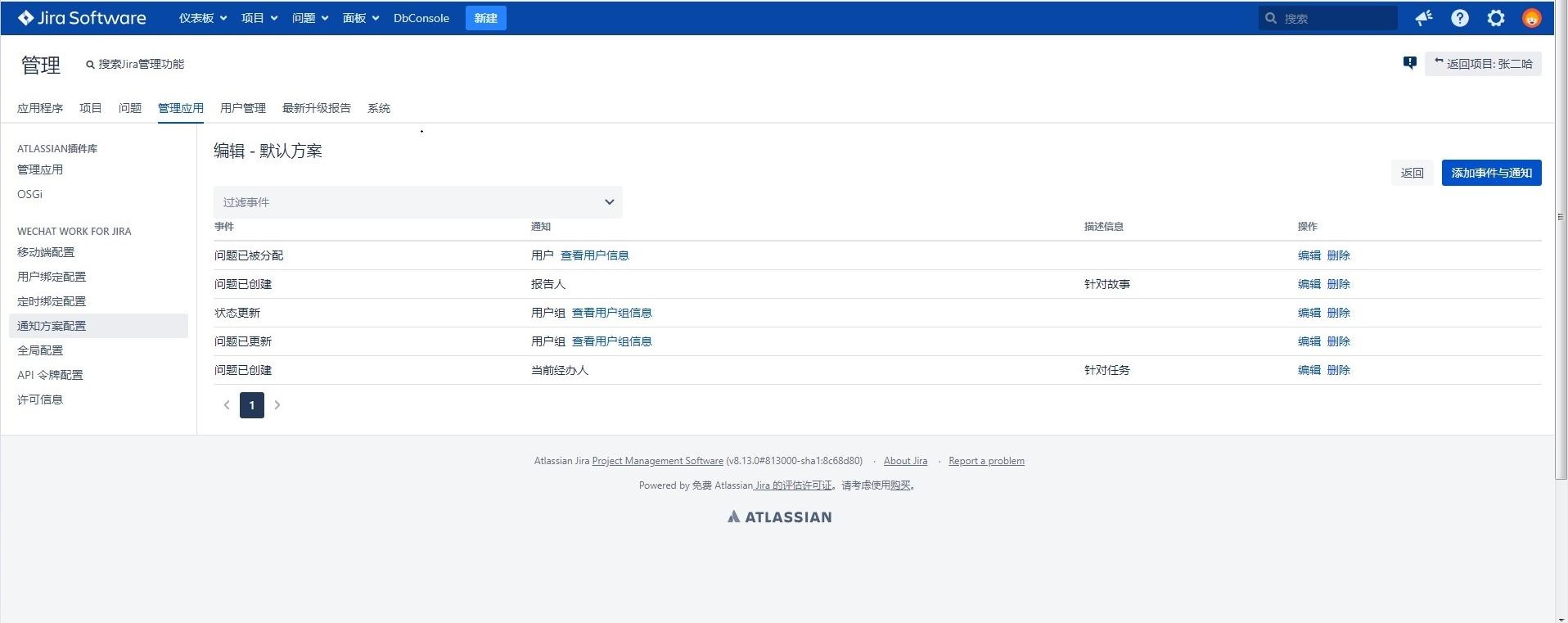Screen dimensions: 1568x623
Task: Open the 面板 dropdown menu
Action: pyautogui.click(x=360, y=18)
